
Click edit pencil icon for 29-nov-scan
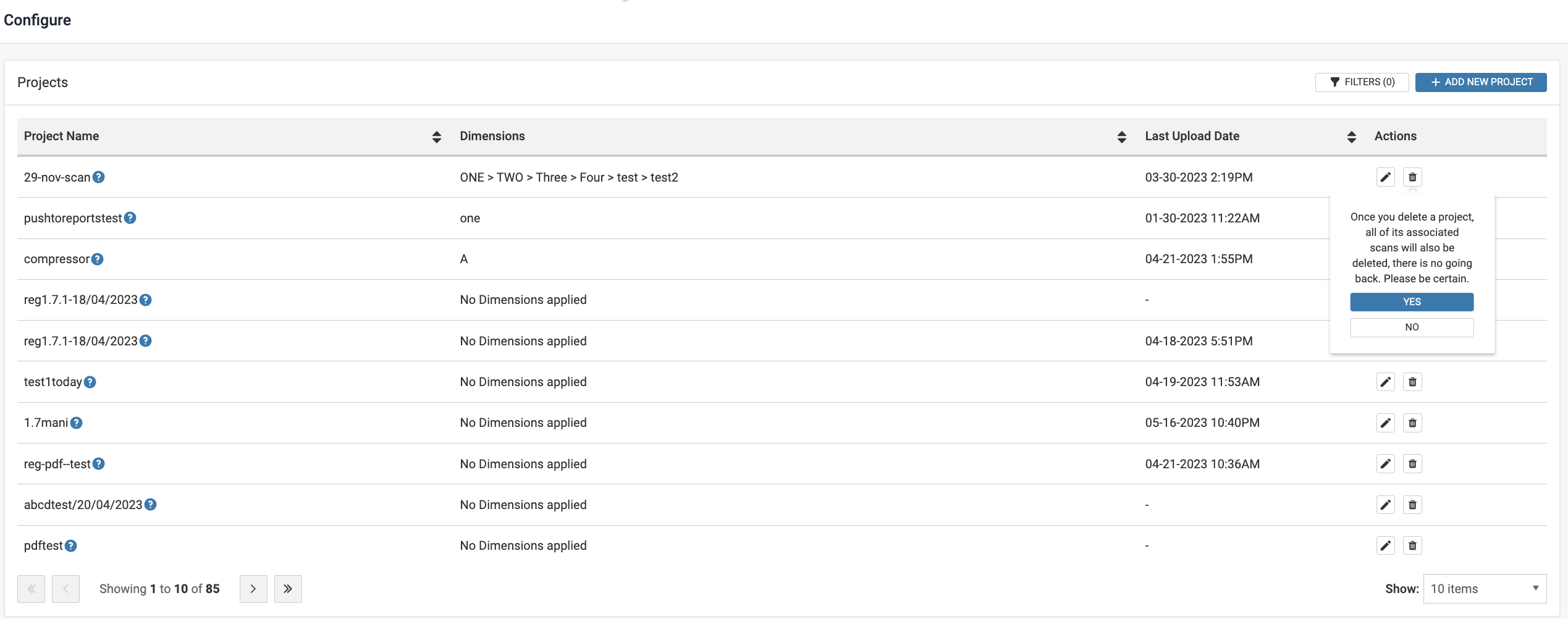click(1385, 177)
